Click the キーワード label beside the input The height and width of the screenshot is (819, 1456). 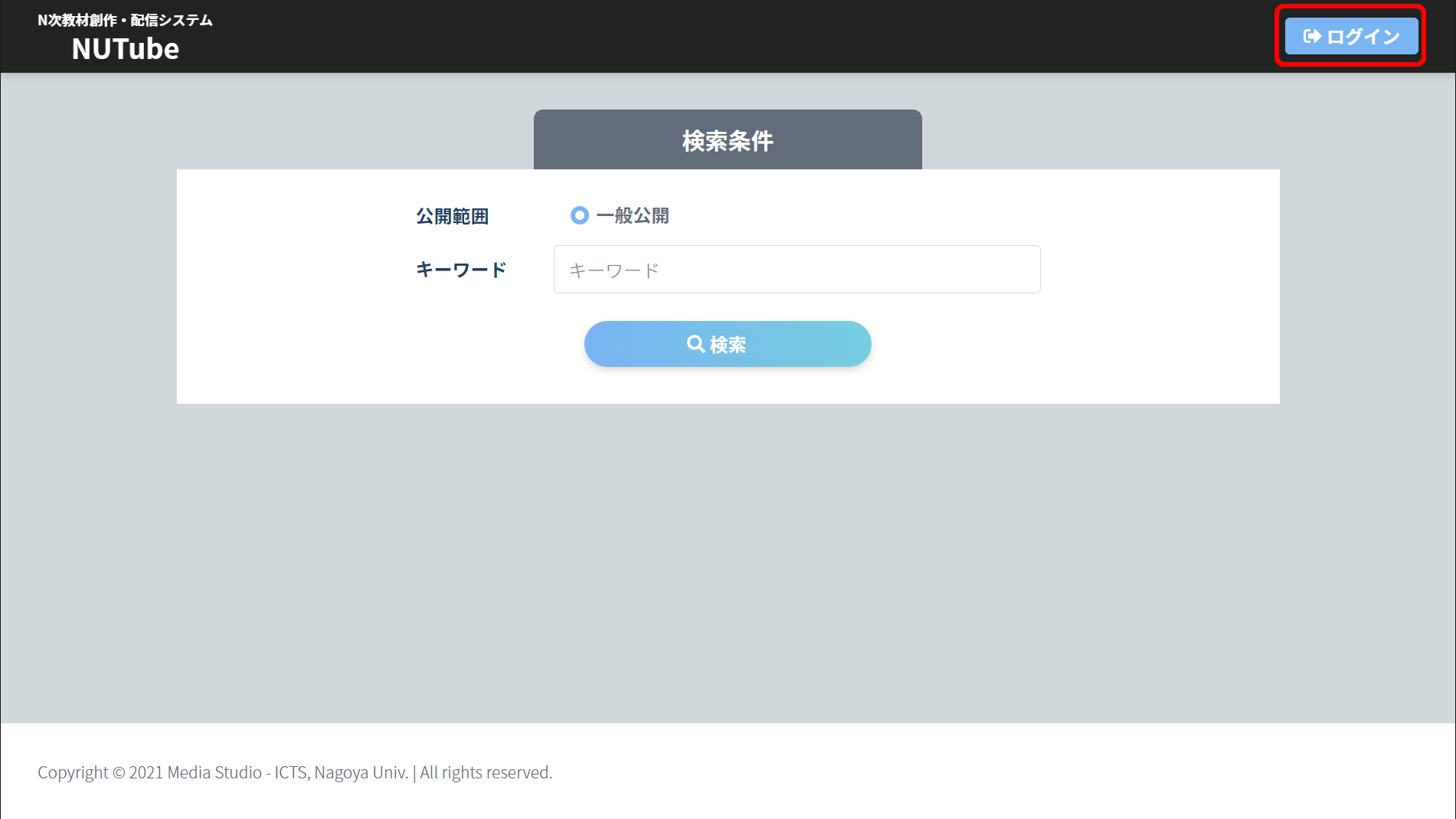[461, 270]
